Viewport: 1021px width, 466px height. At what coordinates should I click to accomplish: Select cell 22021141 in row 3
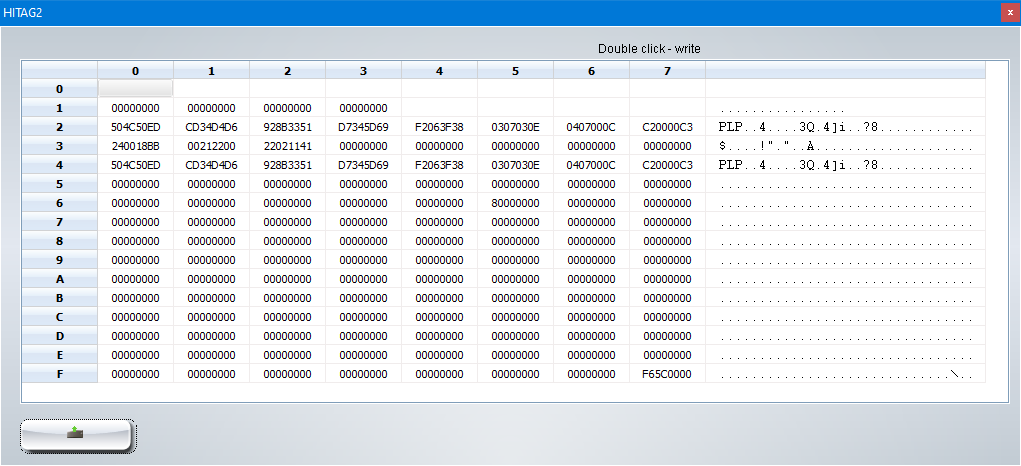click(288, 146)
